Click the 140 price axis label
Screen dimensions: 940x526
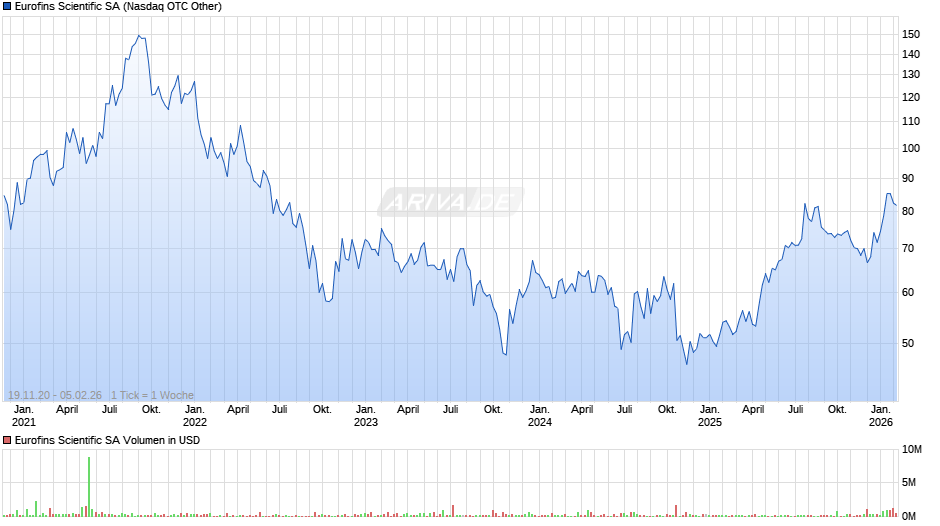(911, 55)
